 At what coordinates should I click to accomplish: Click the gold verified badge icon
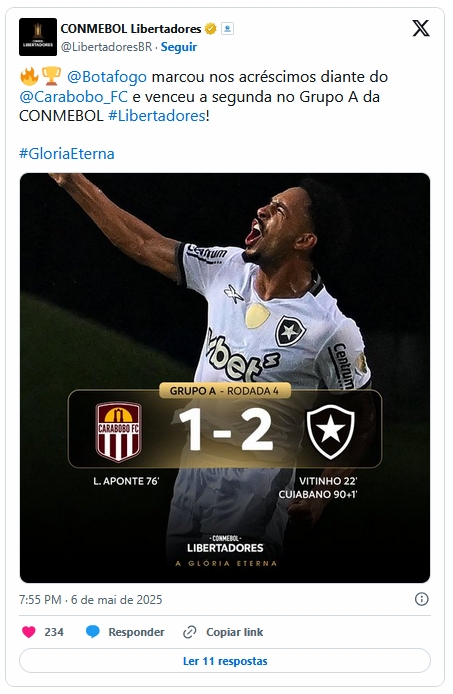click(211, 29)
